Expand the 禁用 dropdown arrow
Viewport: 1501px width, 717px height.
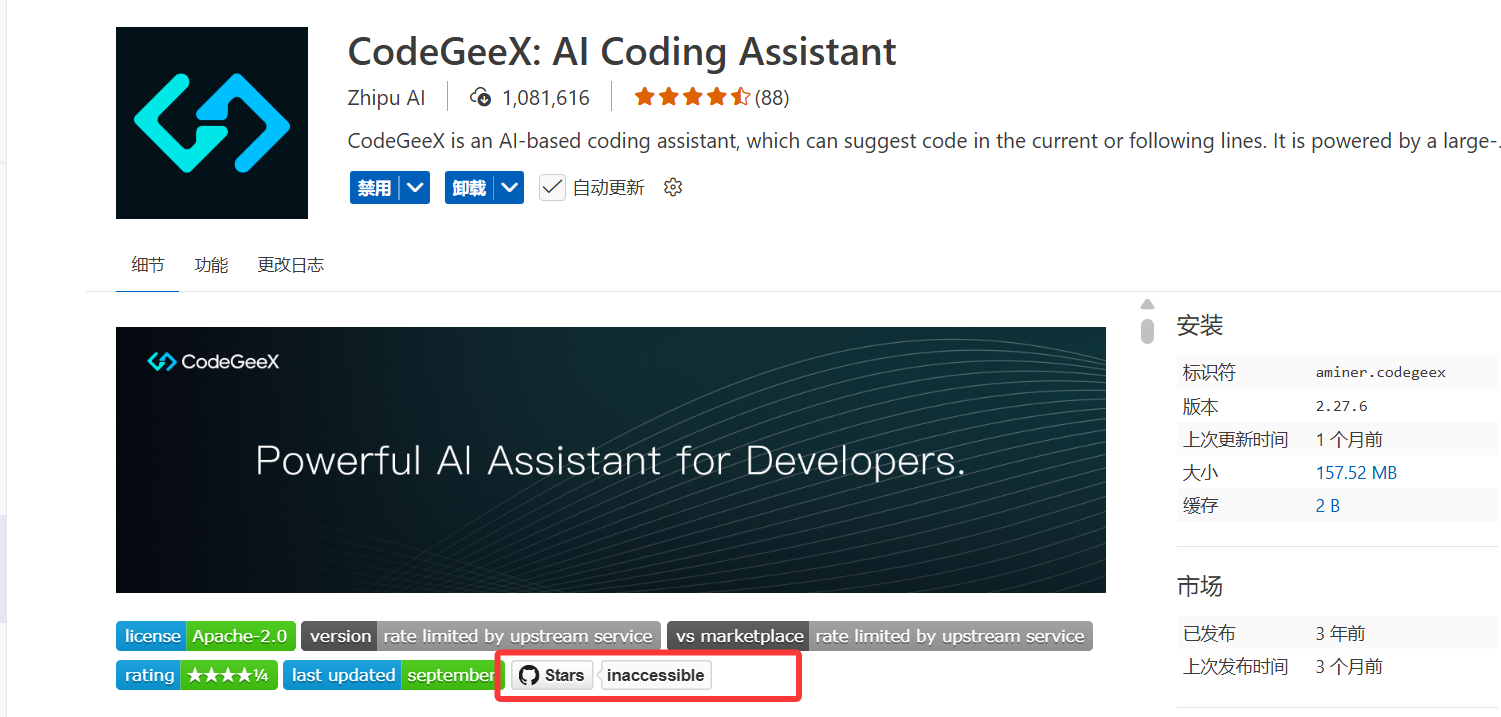(x=415, y=187)
